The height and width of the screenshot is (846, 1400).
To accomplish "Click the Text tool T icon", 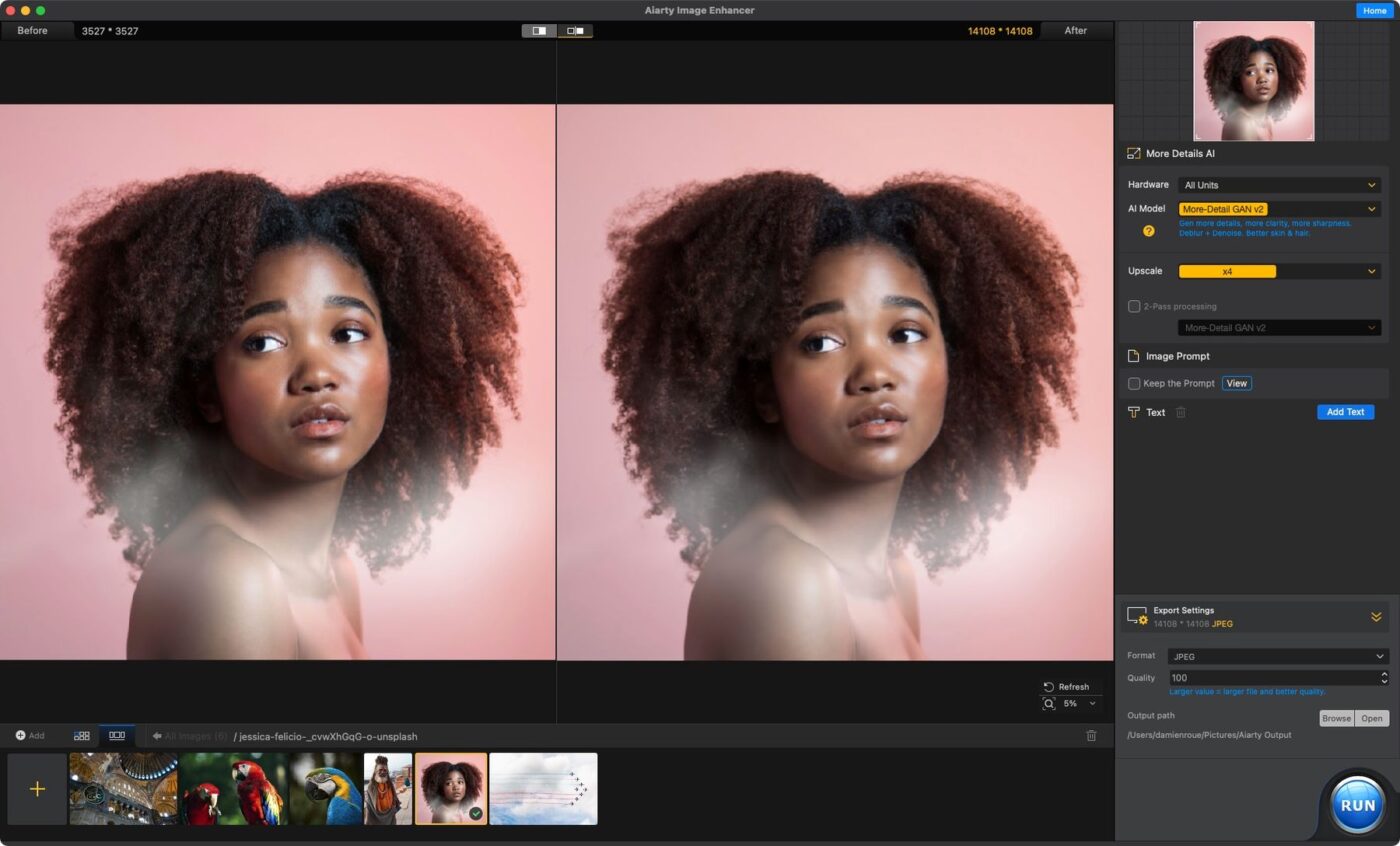I will (1134, 412).
